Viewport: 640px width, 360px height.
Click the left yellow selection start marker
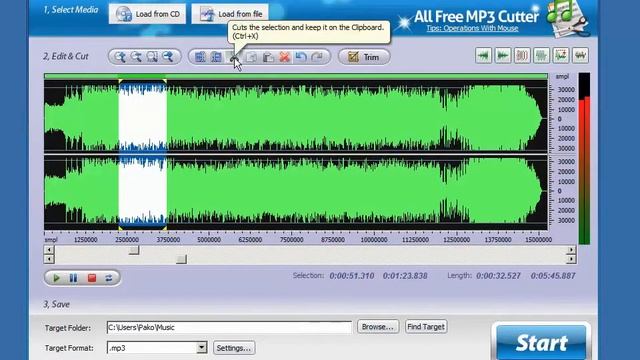click(120, 81)
